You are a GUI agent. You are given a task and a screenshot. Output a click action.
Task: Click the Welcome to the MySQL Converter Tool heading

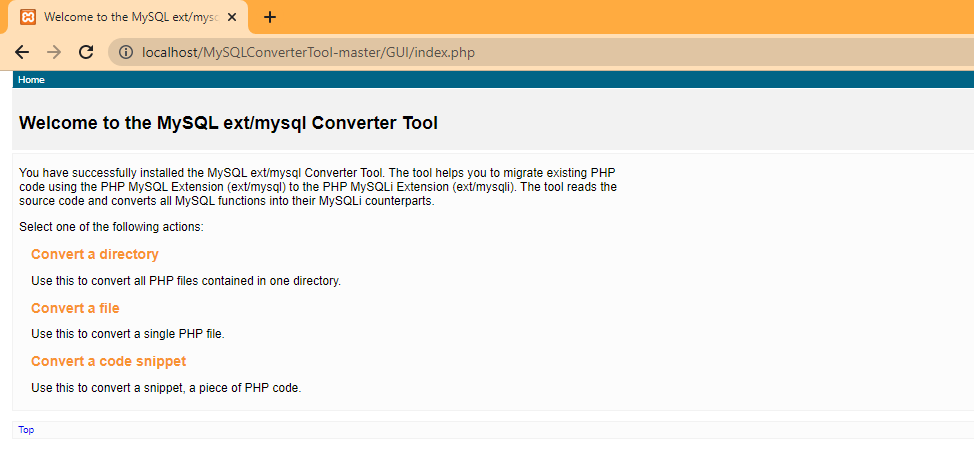click(x=229, y=123)
